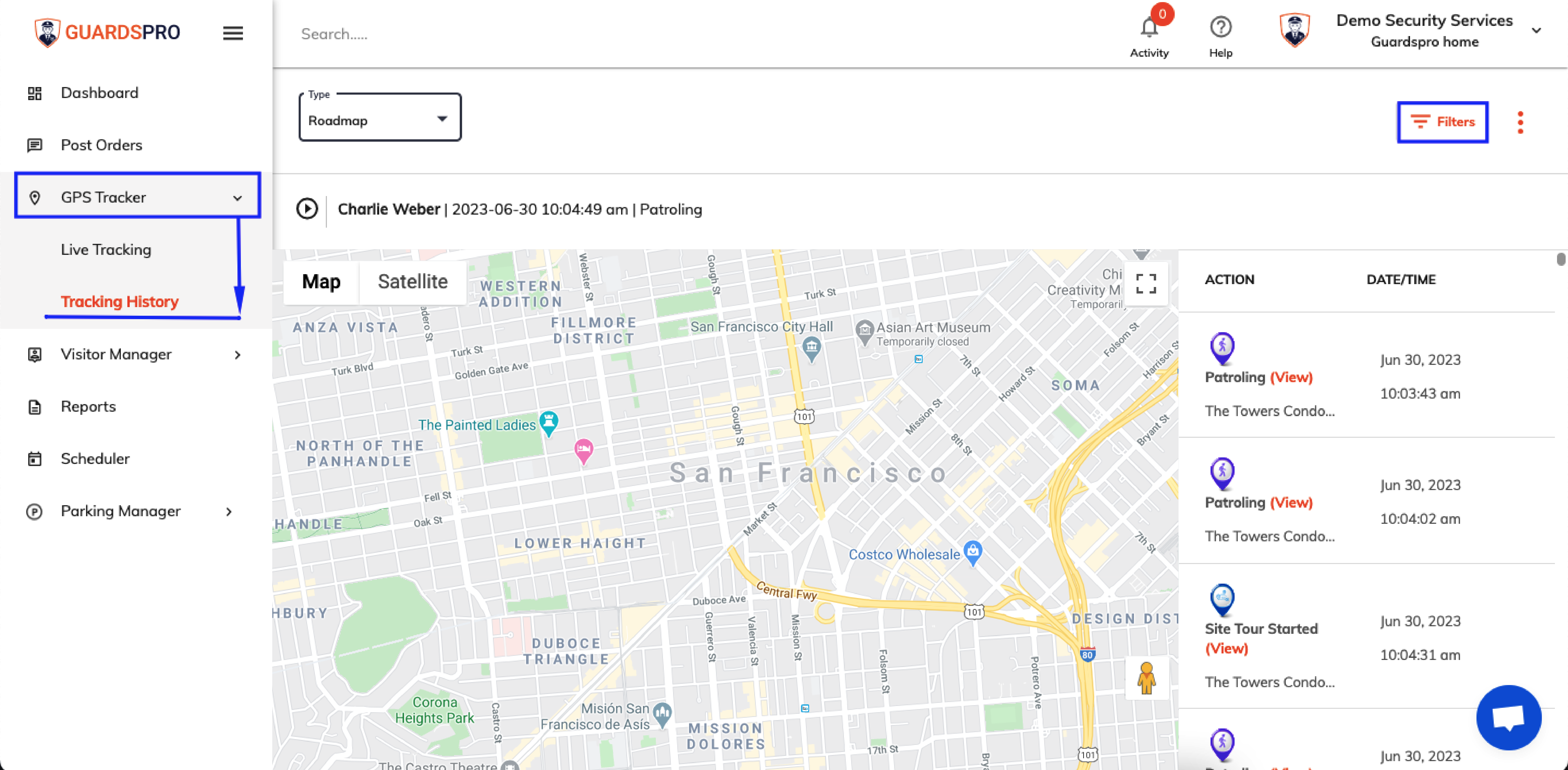1568x770 pixels.
Task: Click the Post Orders icon
Action: pyautogui.click(x=35, y=145)
